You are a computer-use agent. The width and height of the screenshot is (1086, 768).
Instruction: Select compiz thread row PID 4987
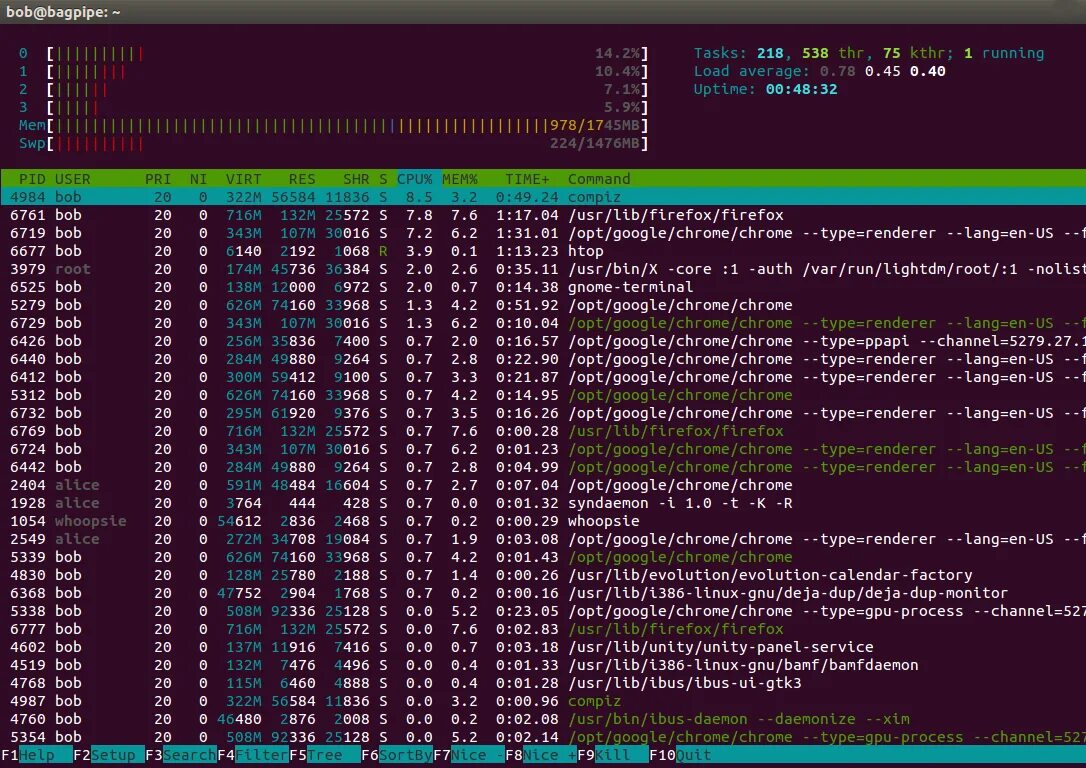coord(543,701)
